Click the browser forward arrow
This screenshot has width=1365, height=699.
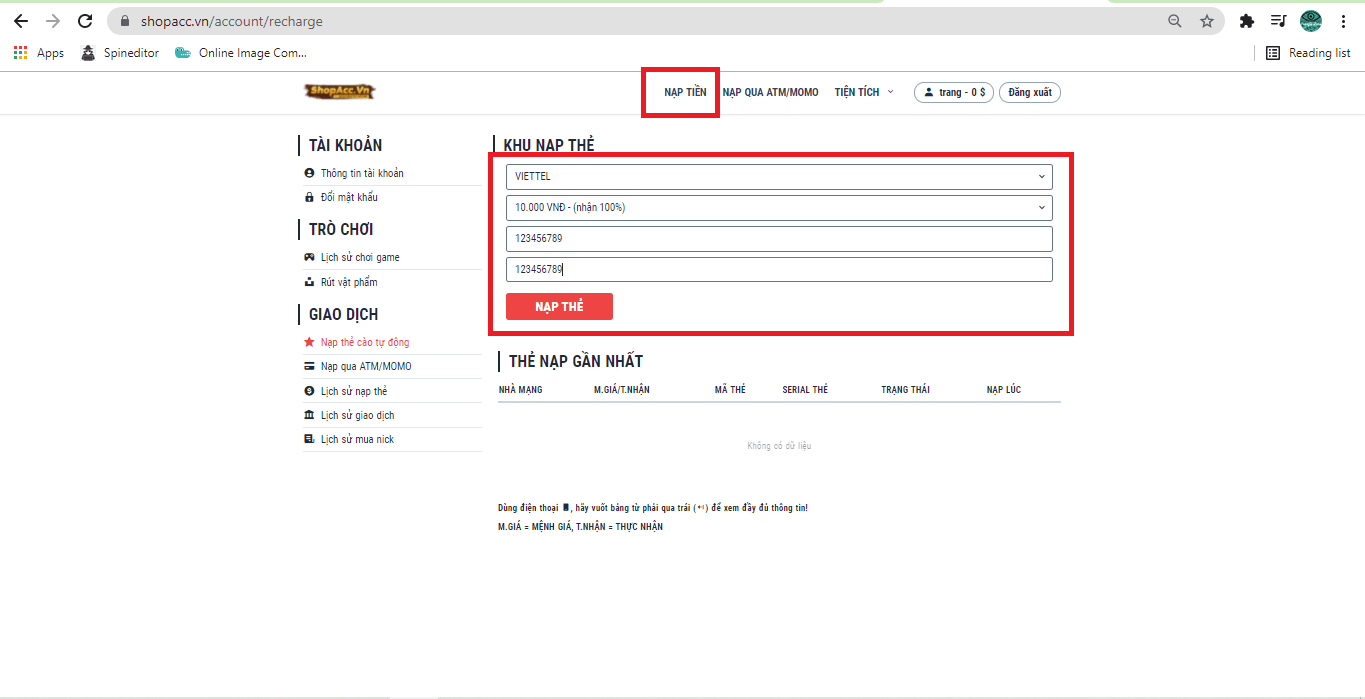[53, 21]
